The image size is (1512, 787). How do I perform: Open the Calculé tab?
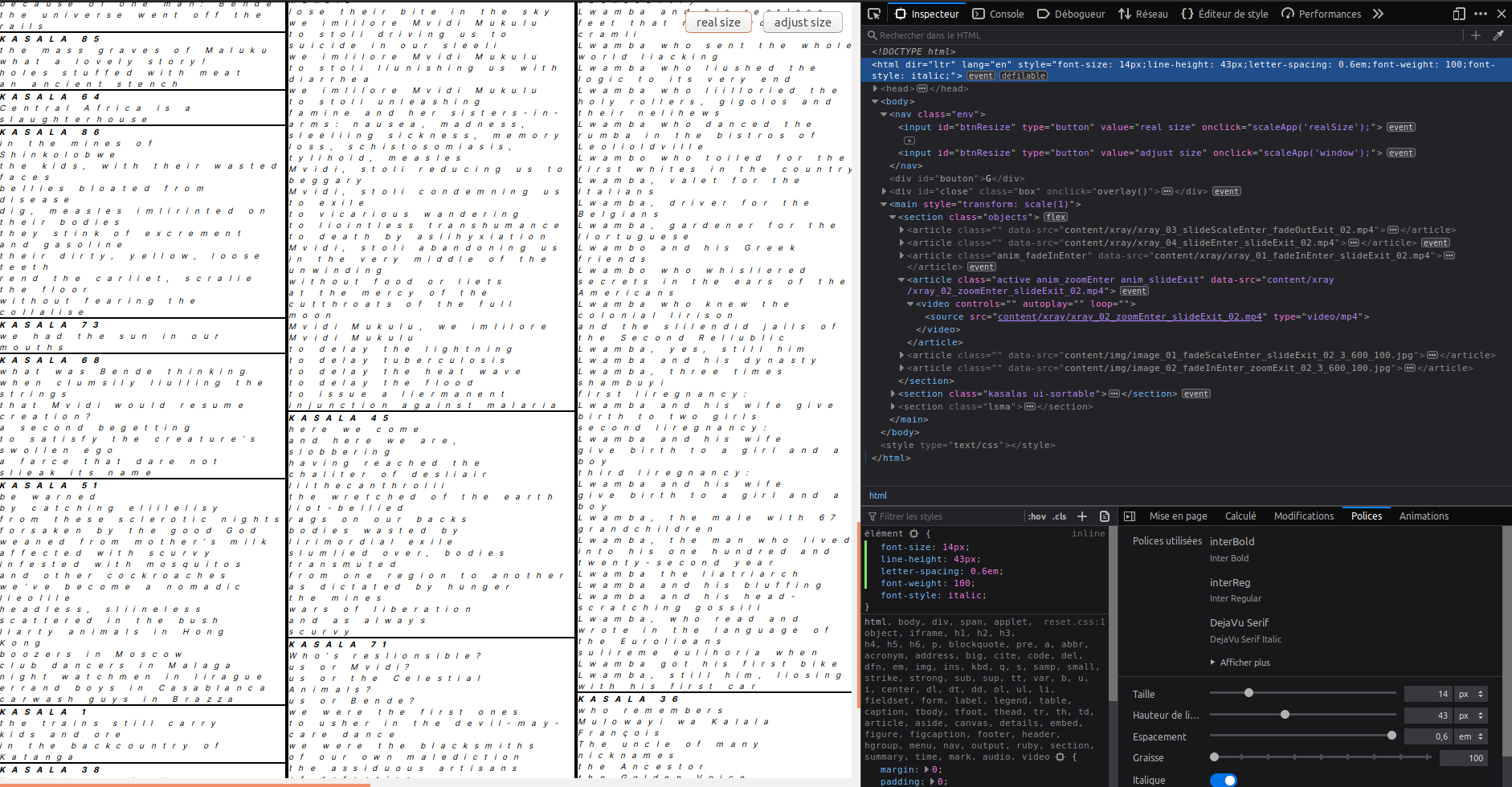(1240, 516)
